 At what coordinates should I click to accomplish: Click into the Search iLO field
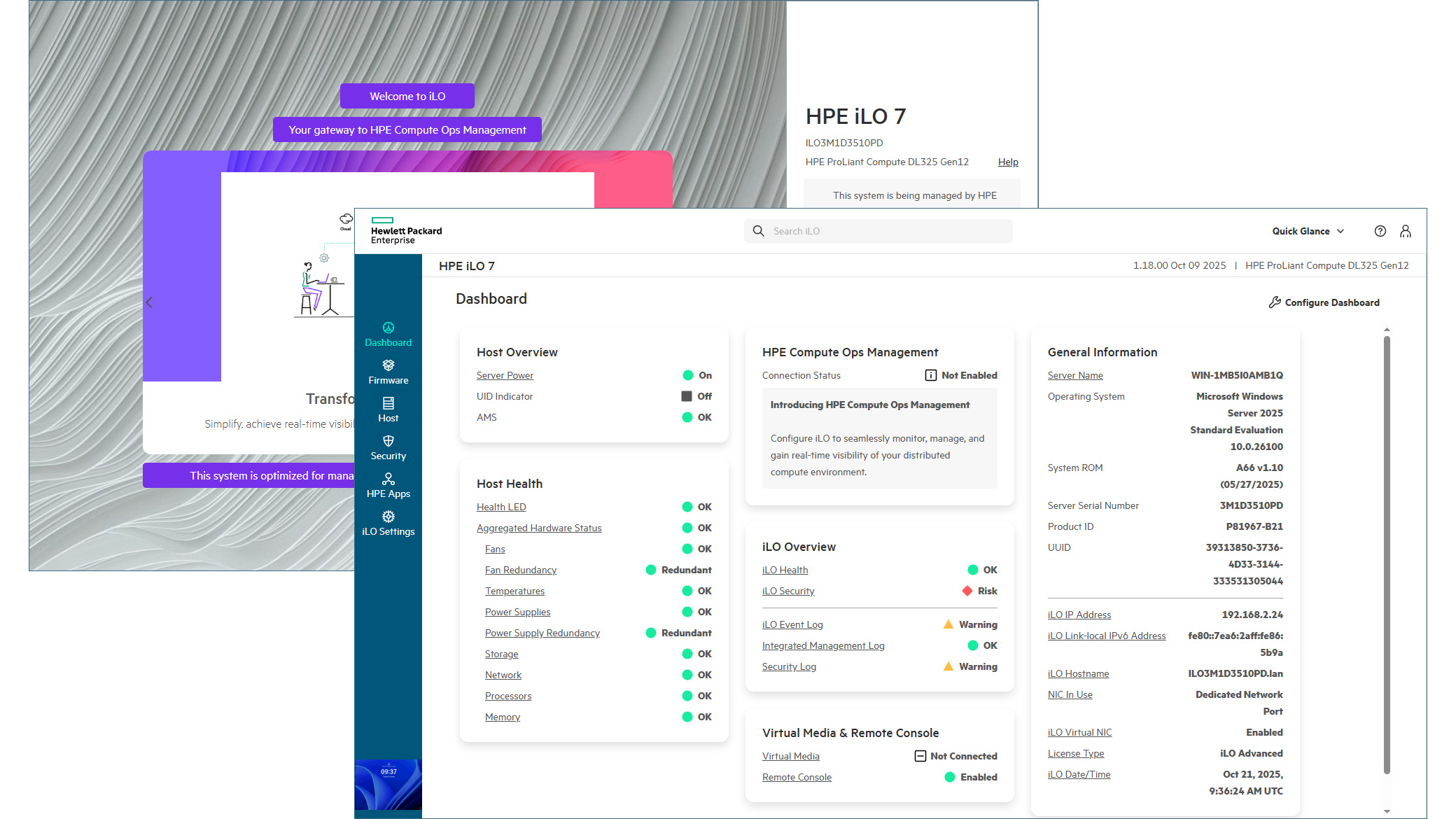875,230
